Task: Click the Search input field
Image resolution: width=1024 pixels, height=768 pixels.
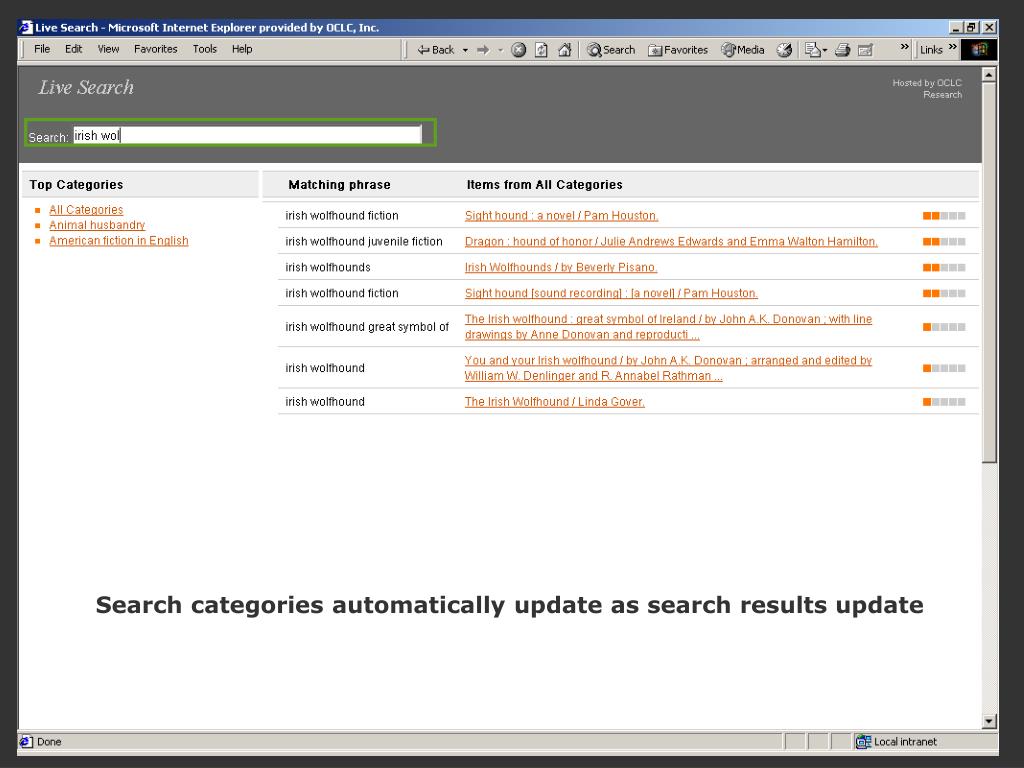Action: pyautogui.click(x=247, y=135)
